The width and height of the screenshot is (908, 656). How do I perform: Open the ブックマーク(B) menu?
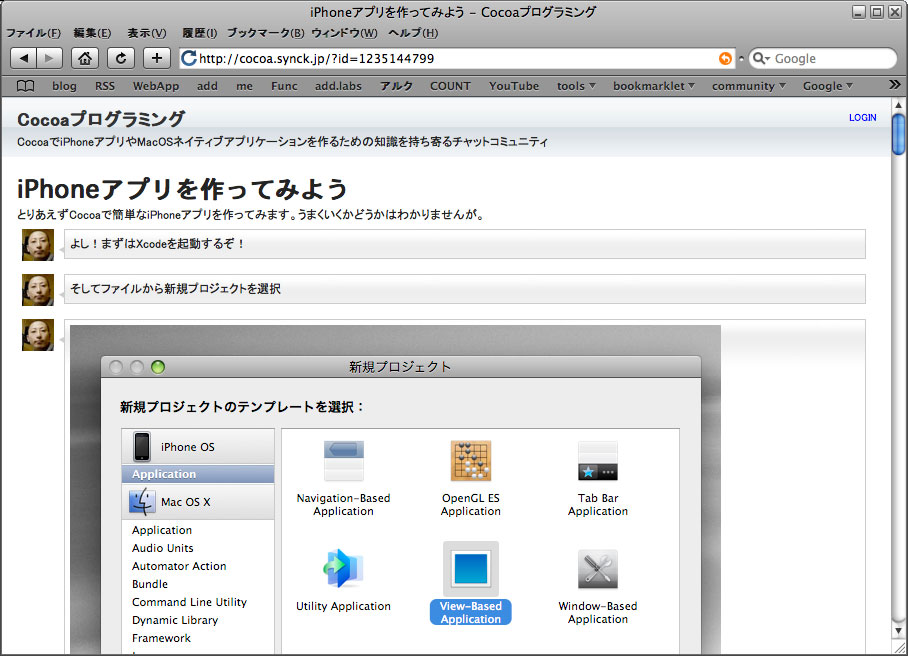pos(266,33)
